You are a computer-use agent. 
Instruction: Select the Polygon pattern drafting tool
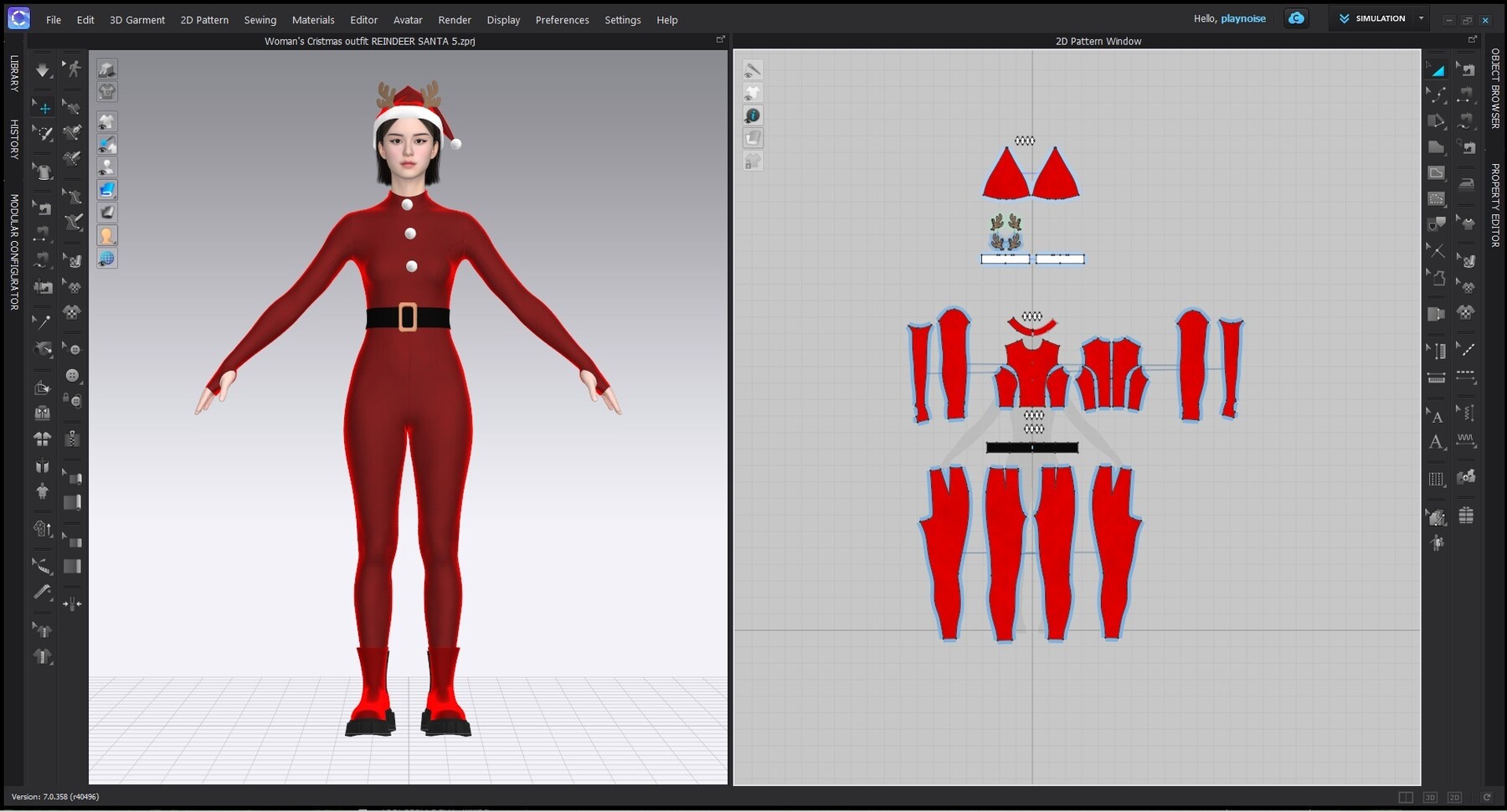[x=1437, y=146]
